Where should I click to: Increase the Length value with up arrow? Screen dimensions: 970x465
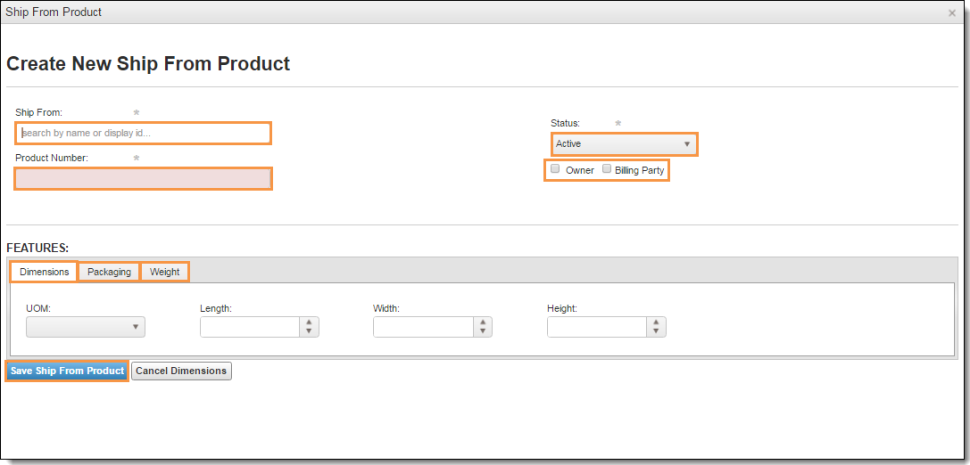(309, 322)
